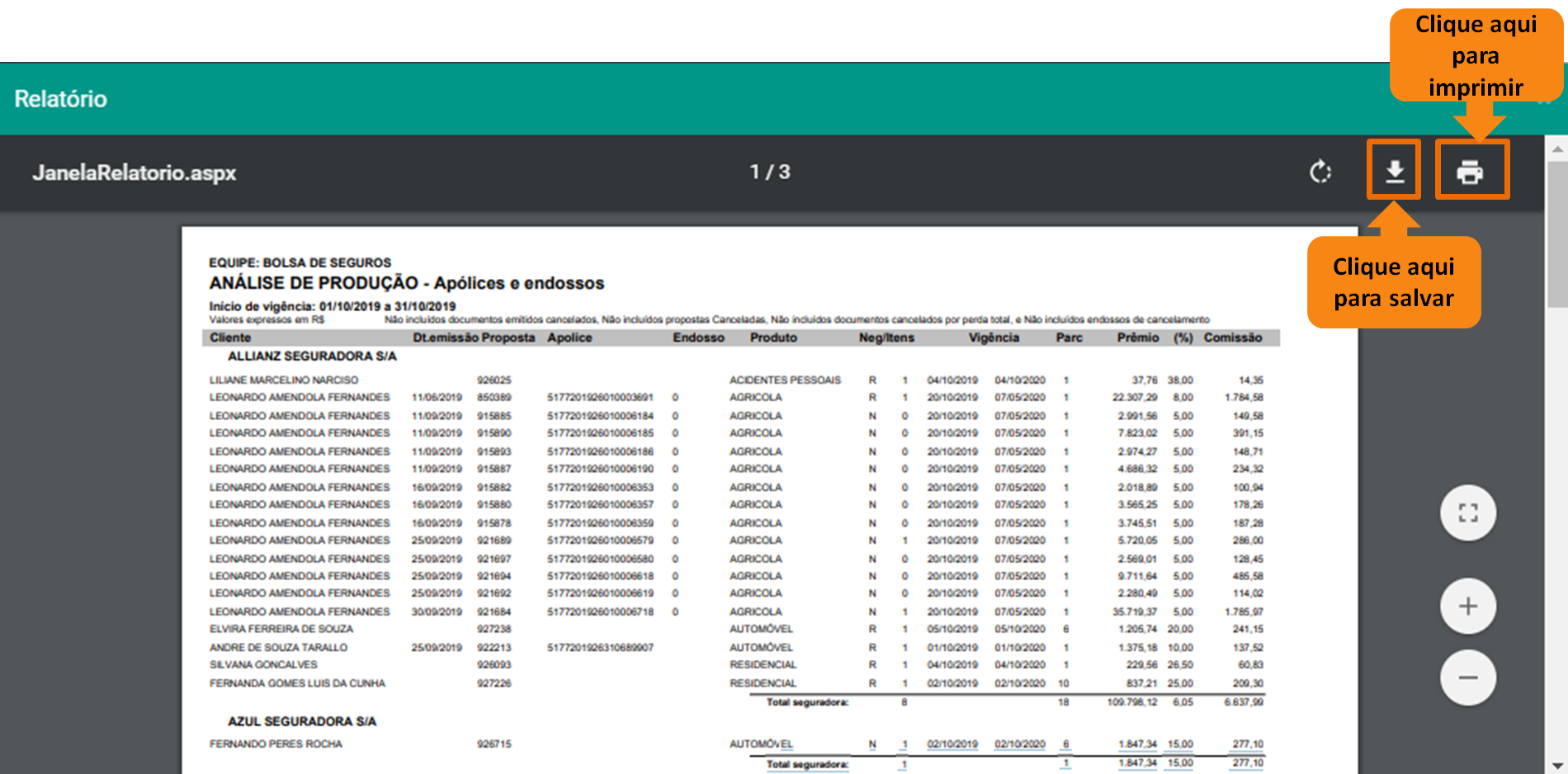Click the Início de vigência date range line
Image resolution: width=1568 pixels, height=774 pixels.
click(332, 306)
